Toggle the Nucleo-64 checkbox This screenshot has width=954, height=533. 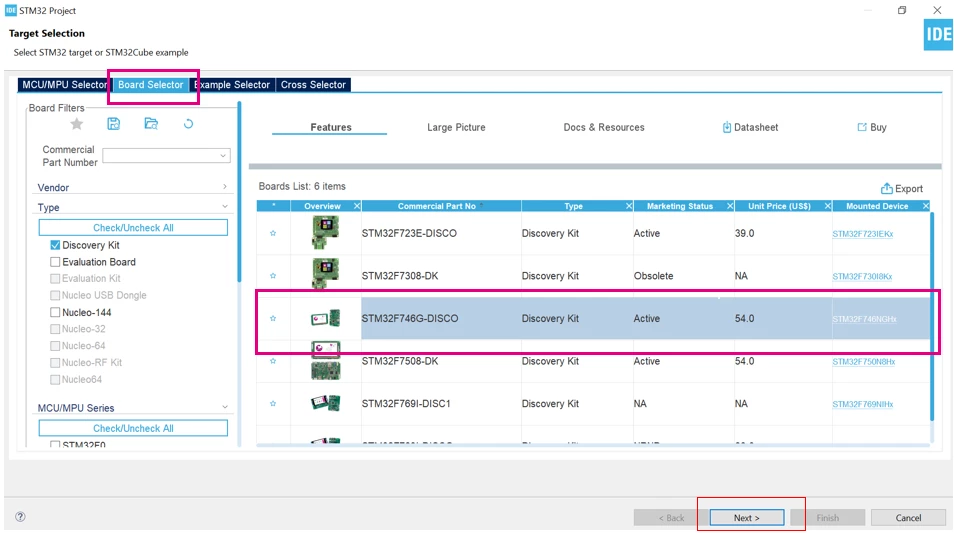tap(55, 346)
